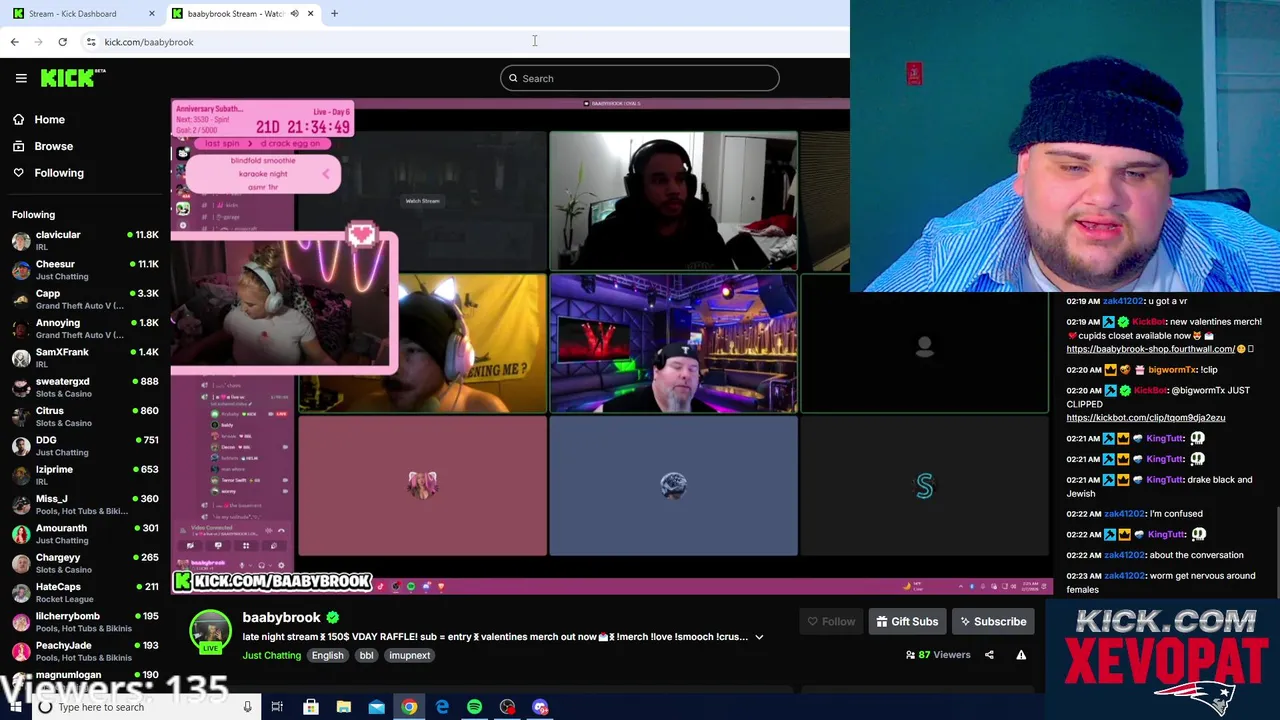Open Amouranth channel avatar in sidebar
Viewport: 1280px width, 720px height.
pyautogui.click(x=21, y=534)
